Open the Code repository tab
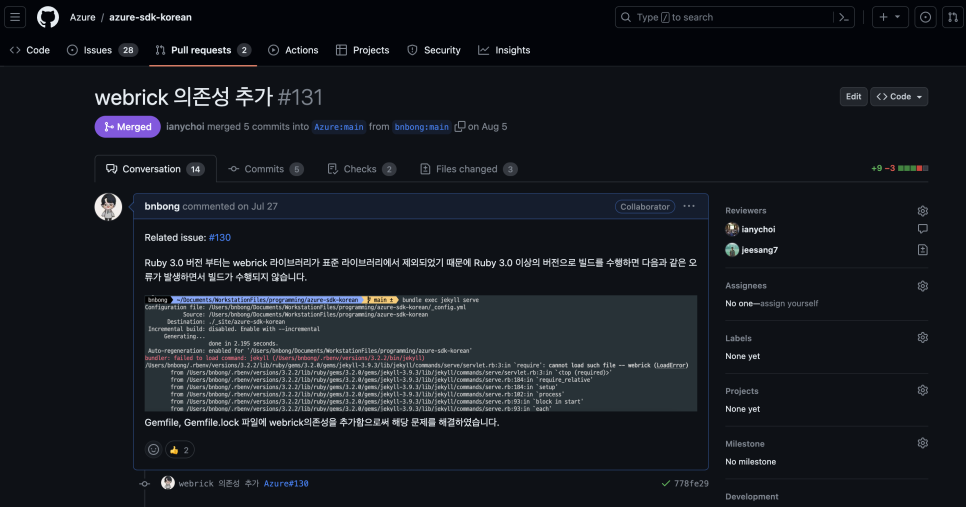The image size is (966, 507). (30, 50)
